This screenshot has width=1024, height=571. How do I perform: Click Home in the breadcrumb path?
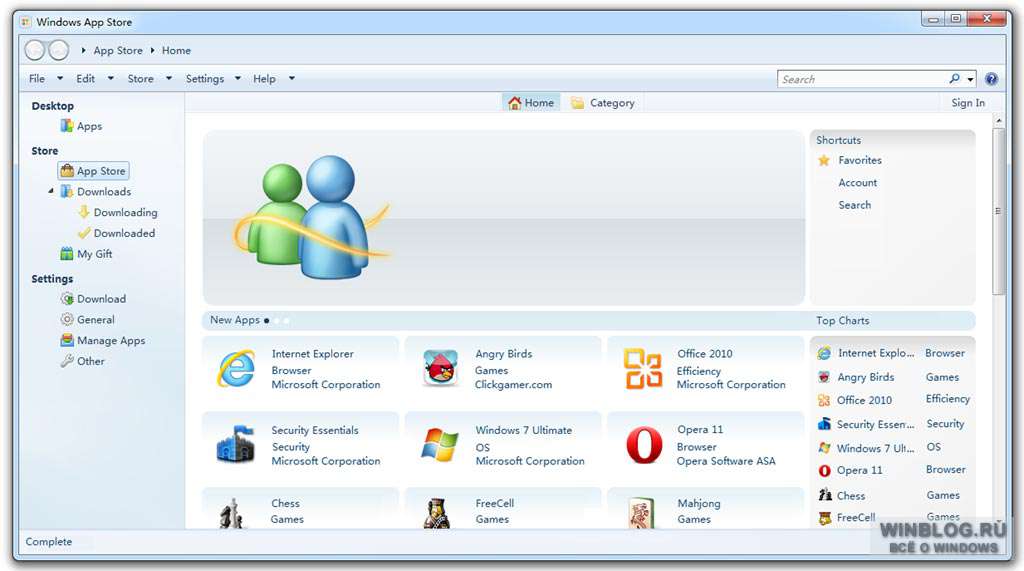[176, 50]
